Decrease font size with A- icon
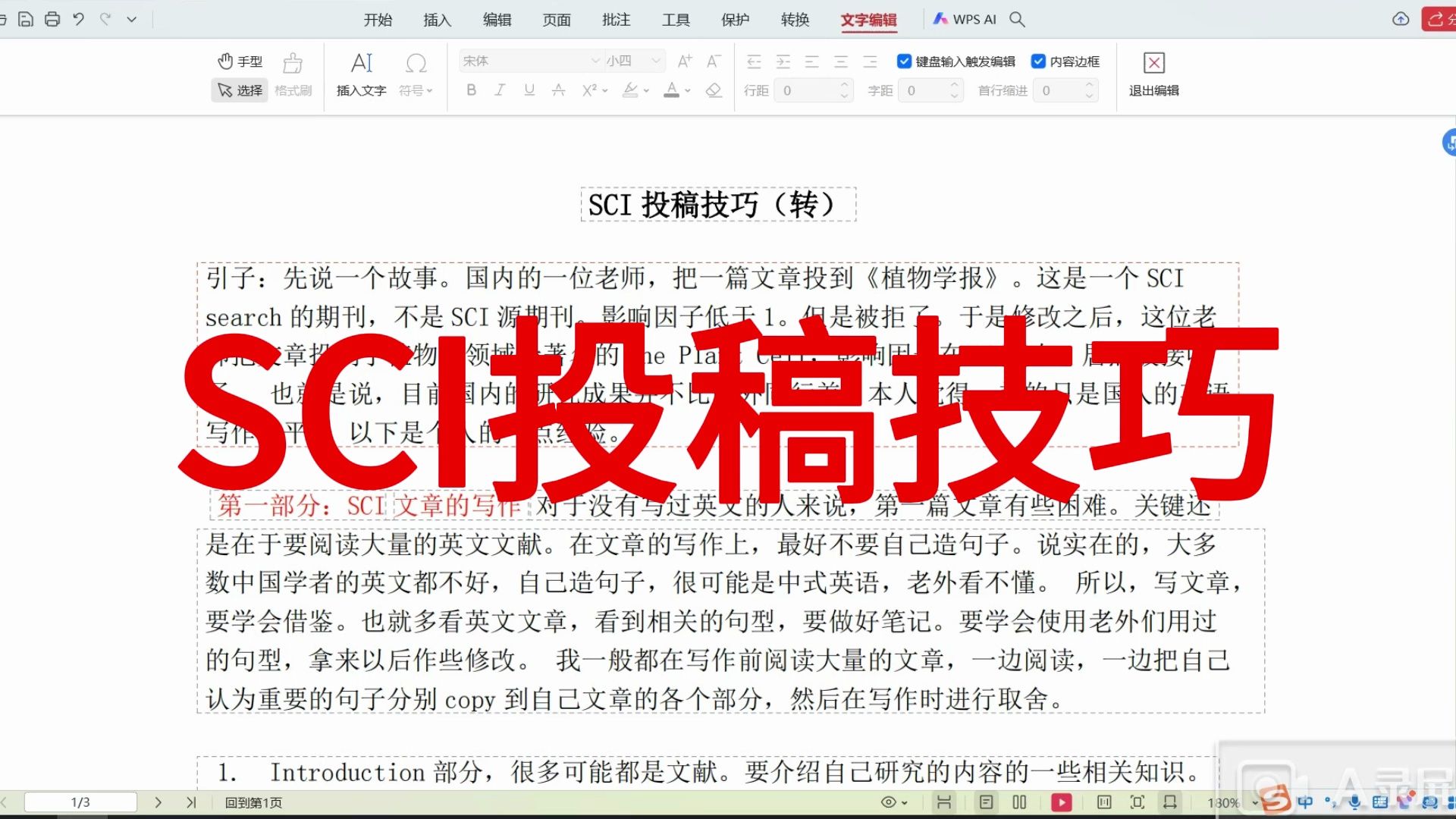This screenshot has width=1456, height=819. (x=714, y=61)
